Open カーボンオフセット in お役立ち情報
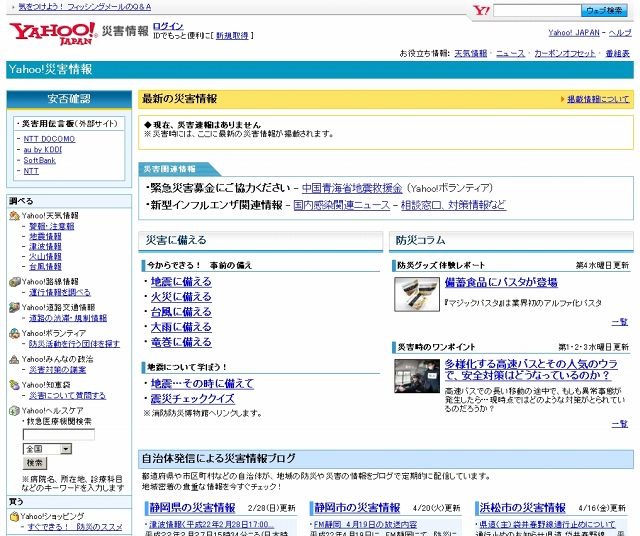Viewport: 640px width, 536px height. click(x=564, y=53)
